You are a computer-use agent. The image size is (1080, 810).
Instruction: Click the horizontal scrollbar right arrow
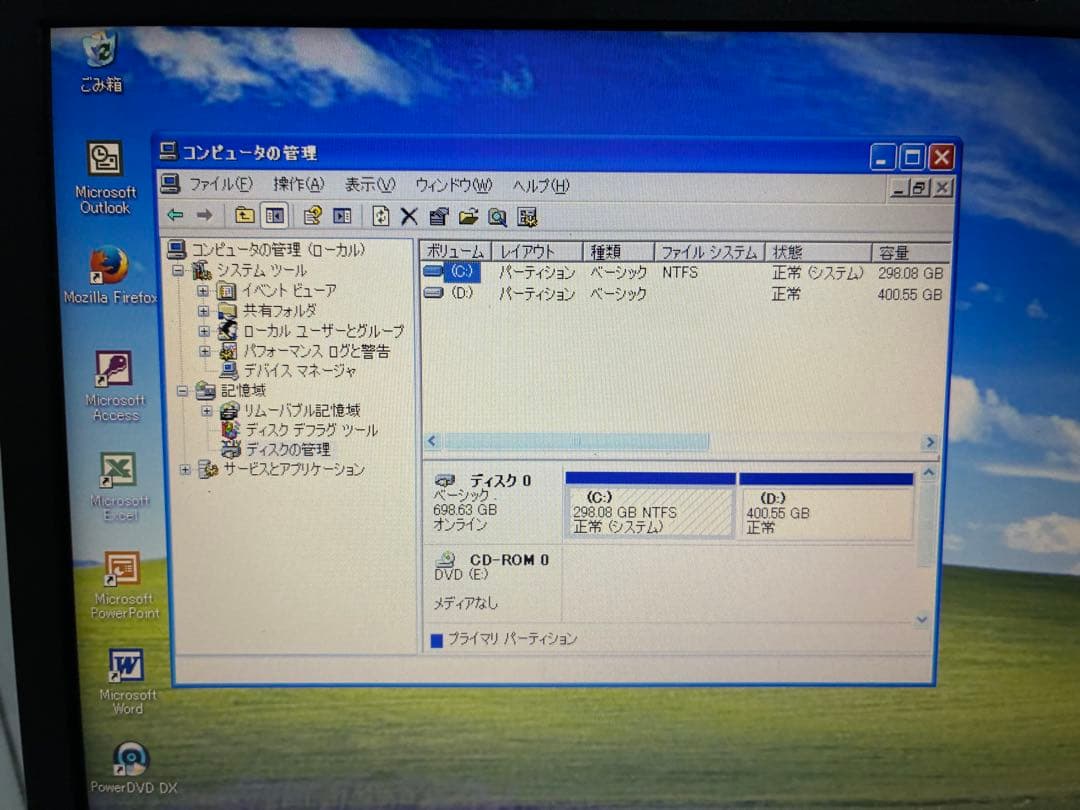tap(929, 441)
